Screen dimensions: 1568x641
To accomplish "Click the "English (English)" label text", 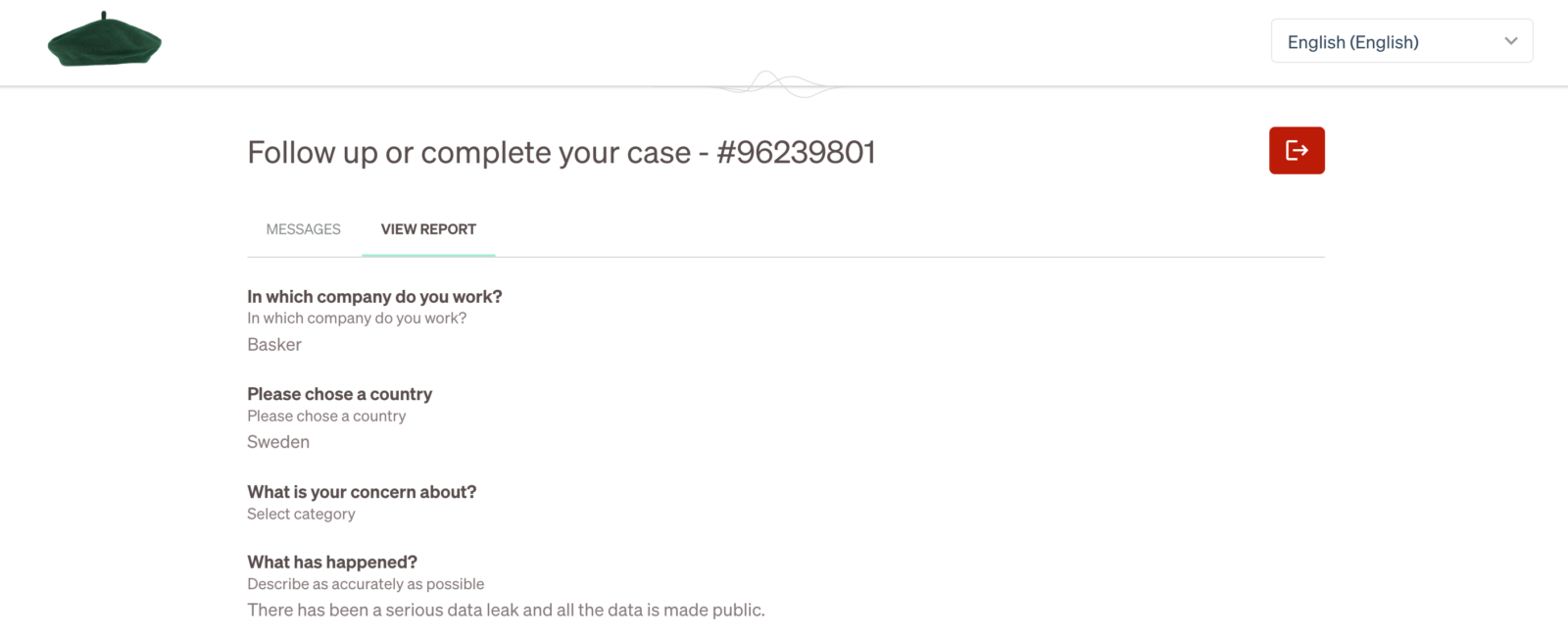I will pyautogui.click(x=1352, y=42).
